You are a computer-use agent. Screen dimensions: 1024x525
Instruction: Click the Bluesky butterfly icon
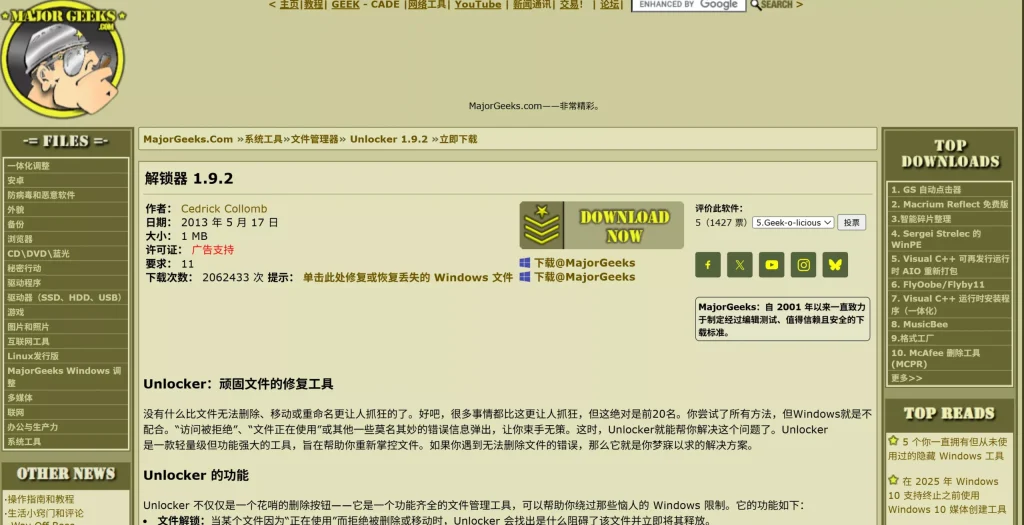pos(835,265)
